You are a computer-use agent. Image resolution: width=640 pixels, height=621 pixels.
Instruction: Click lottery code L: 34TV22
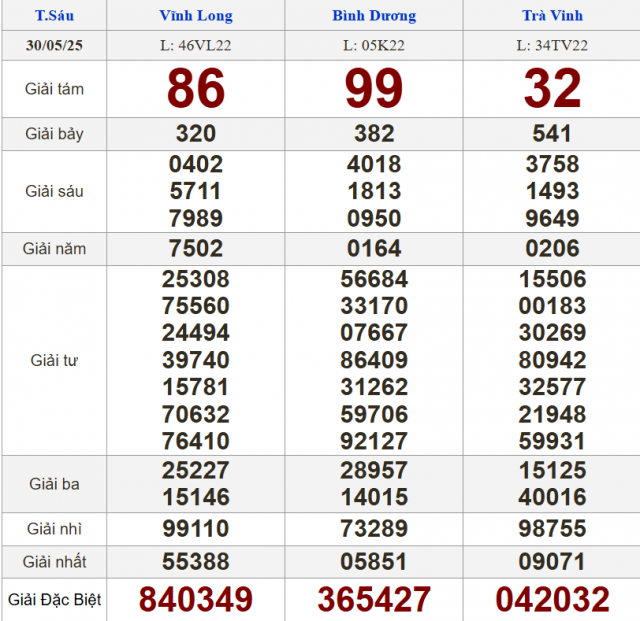click(552, 45)
